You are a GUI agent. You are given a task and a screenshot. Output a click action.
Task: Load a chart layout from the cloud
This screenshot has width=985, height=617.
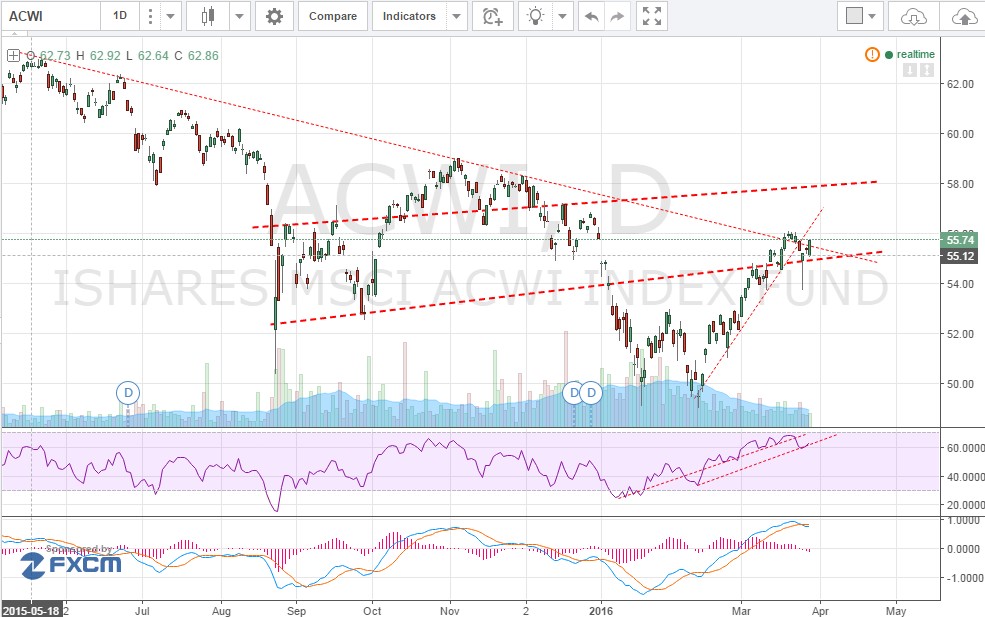click(913, 16)
